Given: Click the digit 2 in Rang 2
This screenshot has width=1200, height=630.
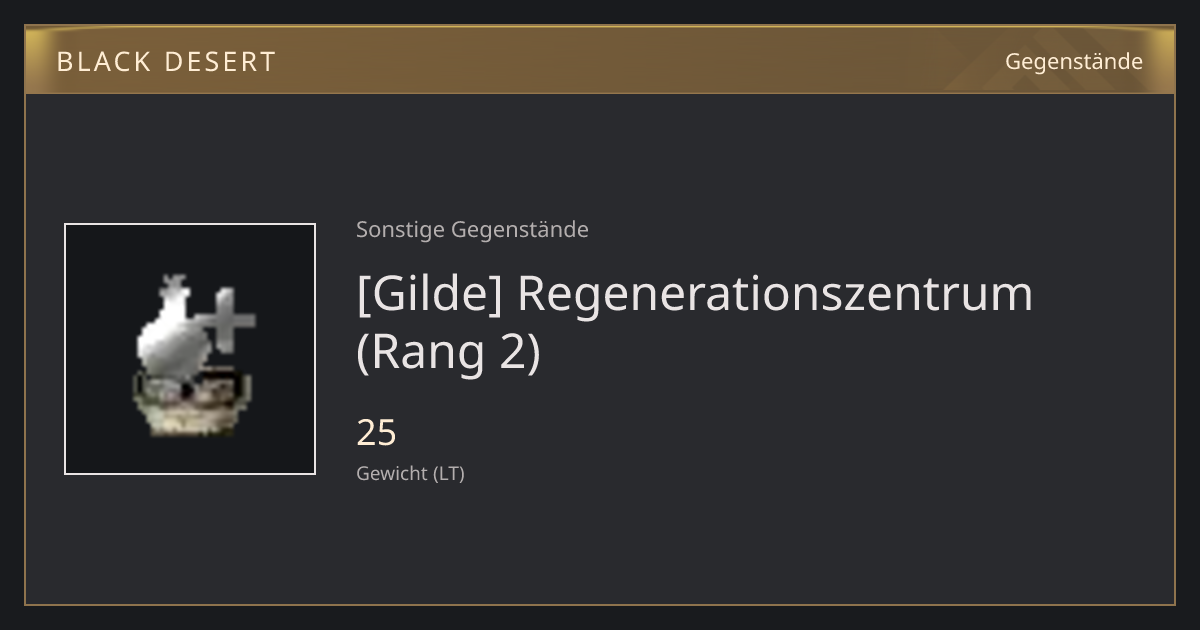Looking at the screenshot, I should 511,354.
